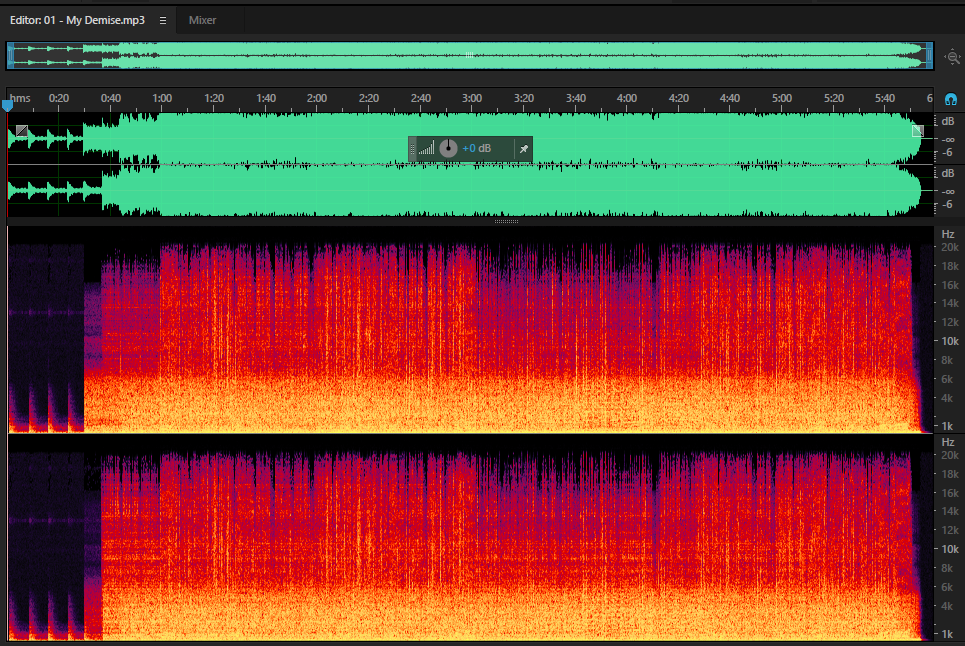Viewport: 965px width, 646px height.
Task: Select the Editor: 01 - My Demise.mp3 tab
Action: pyautogui.click(x=77, y=20)
